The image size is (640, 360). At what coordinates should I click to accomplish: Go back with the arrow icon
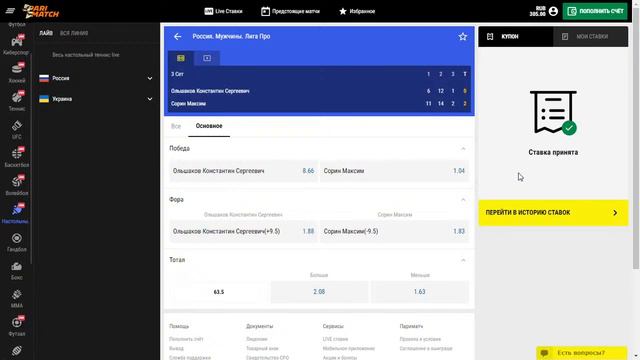coord(177,36)
